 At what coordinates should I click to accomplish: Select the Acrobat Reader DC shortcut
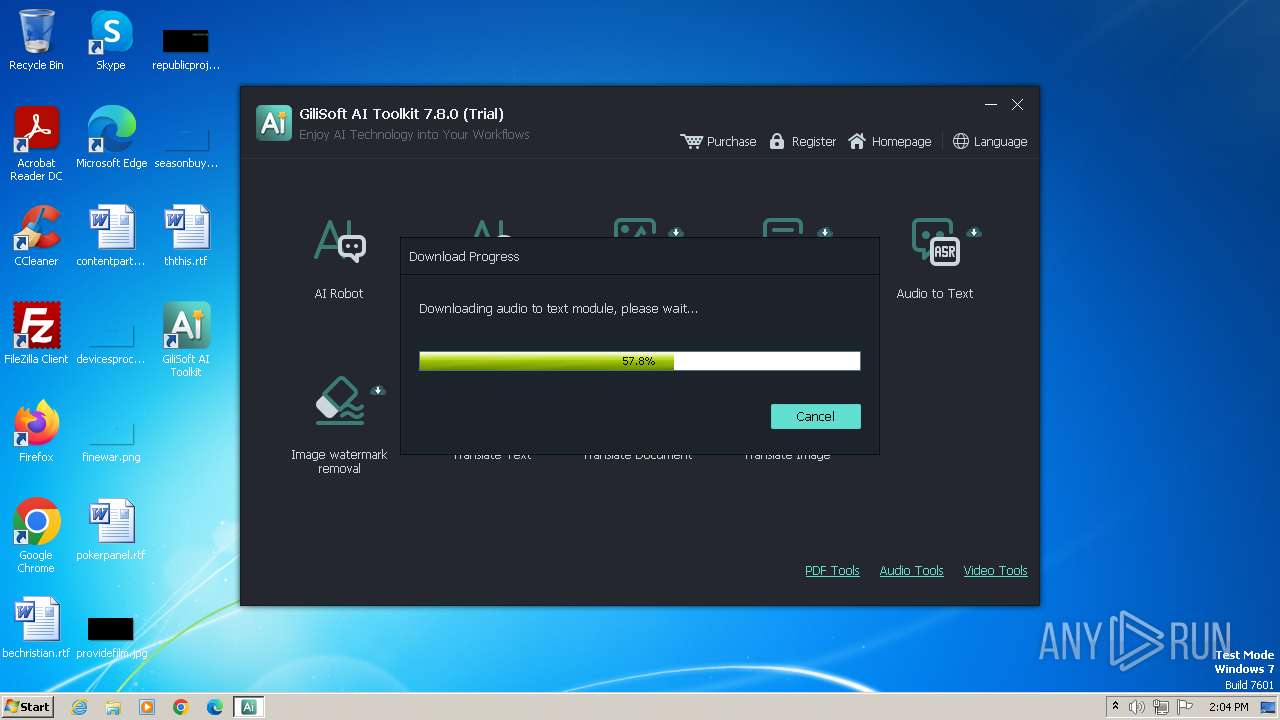click(x=37, y=144)
